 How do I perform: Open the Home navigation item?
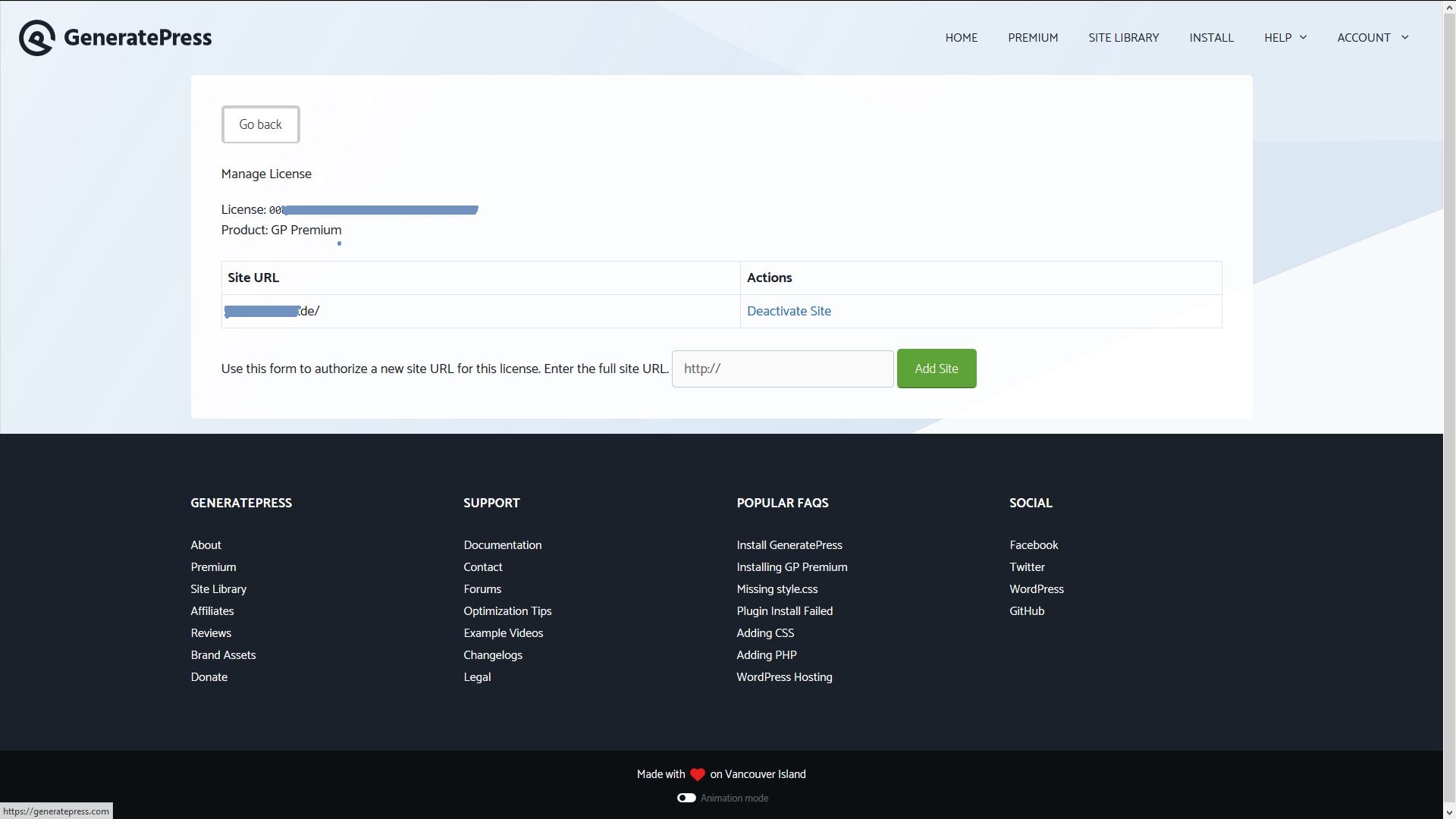click(x=961, y=38)
